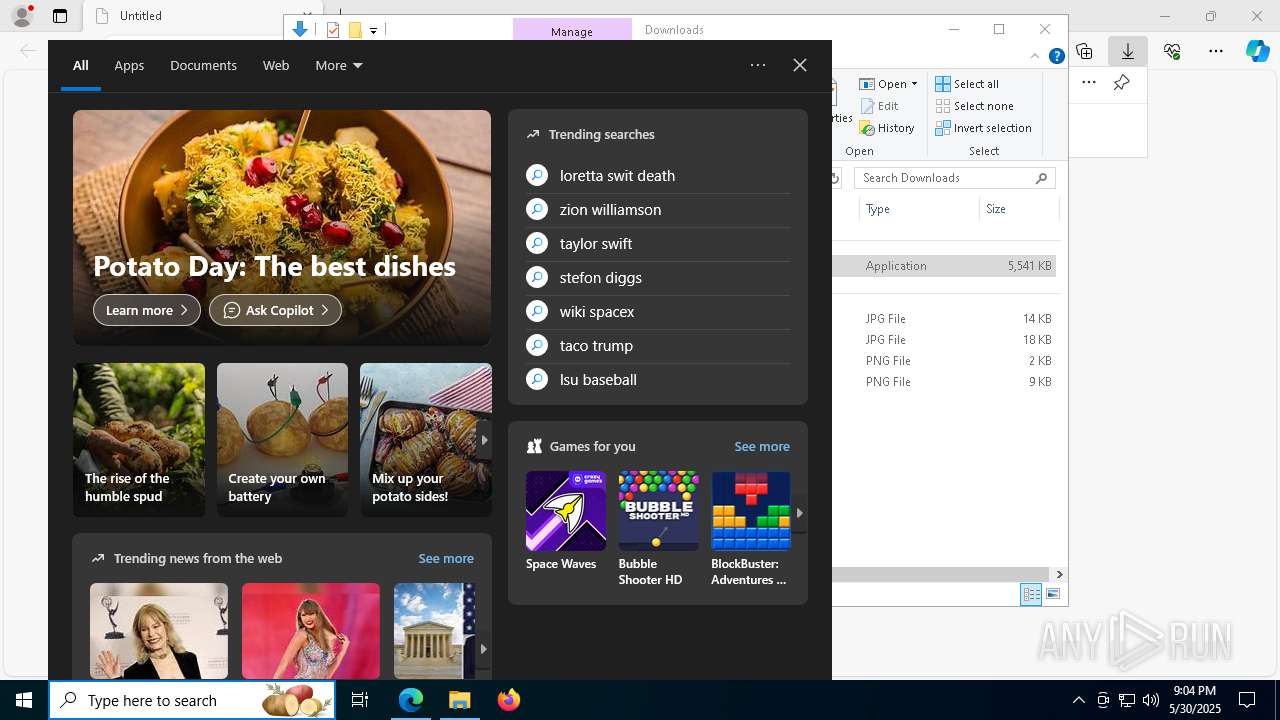1280x720 pixels.
Task: Advance trending news carousel arrow
Action: 484,648
